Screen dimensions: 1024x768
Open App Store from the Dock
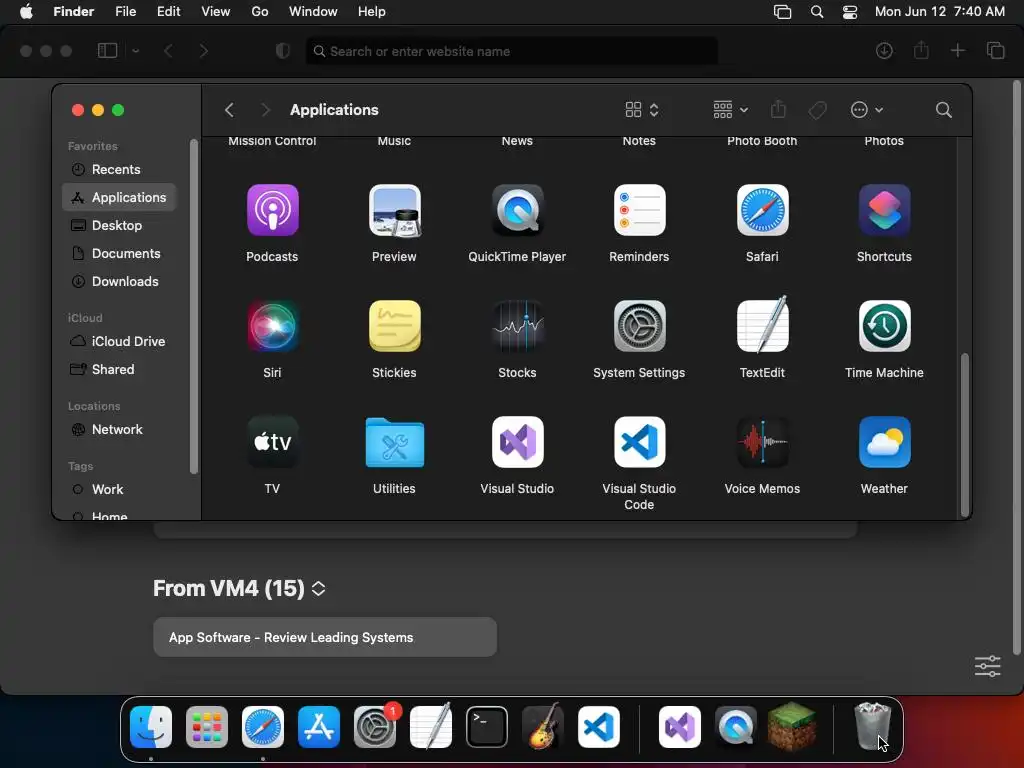coord(319,727)
